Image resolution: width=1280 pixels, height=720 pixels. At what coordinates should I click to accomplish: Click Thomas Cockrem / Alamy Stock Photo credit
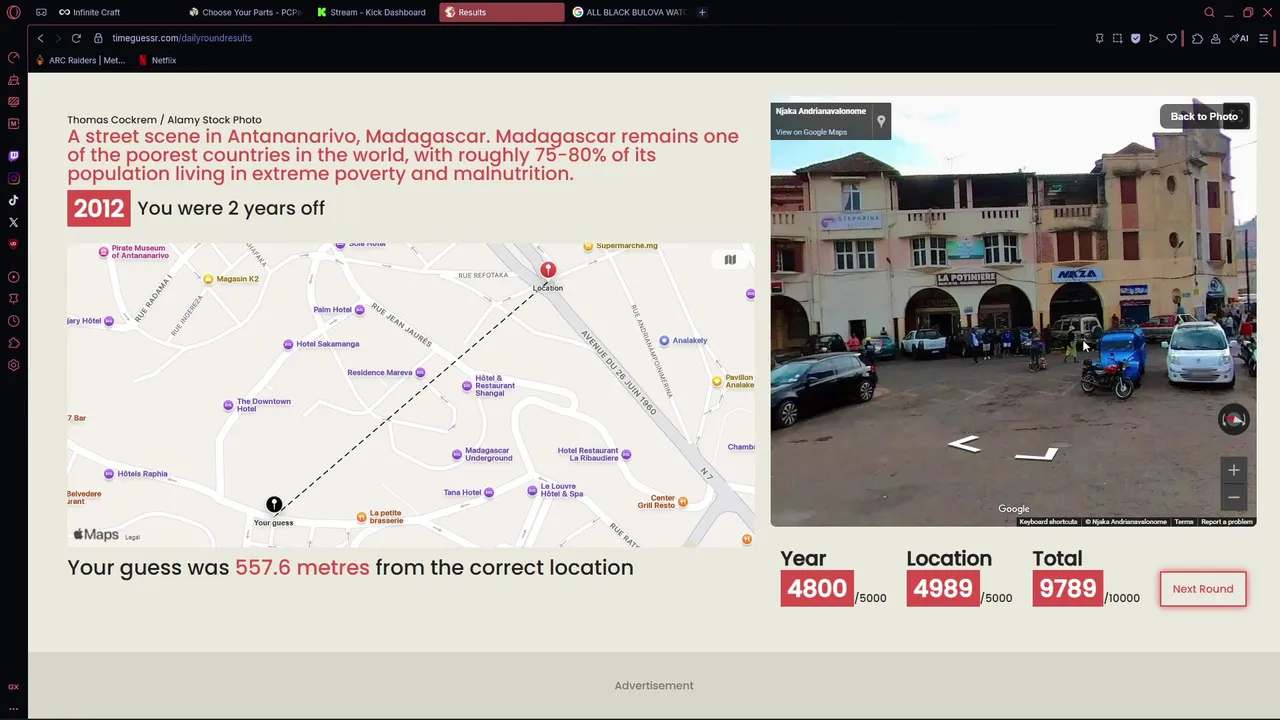pos(164,119)
